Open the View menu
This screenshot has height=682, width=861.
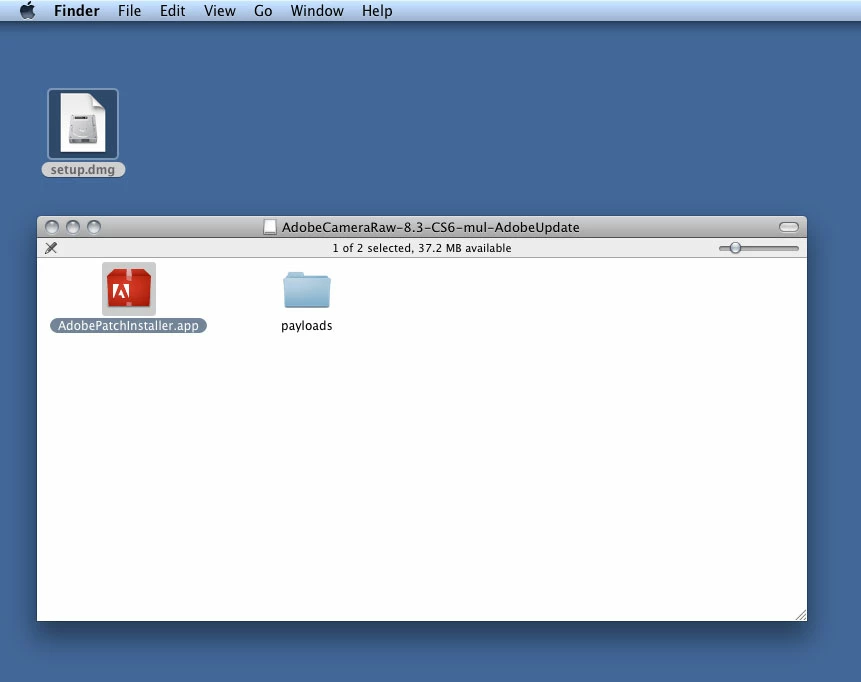point(220,10)
